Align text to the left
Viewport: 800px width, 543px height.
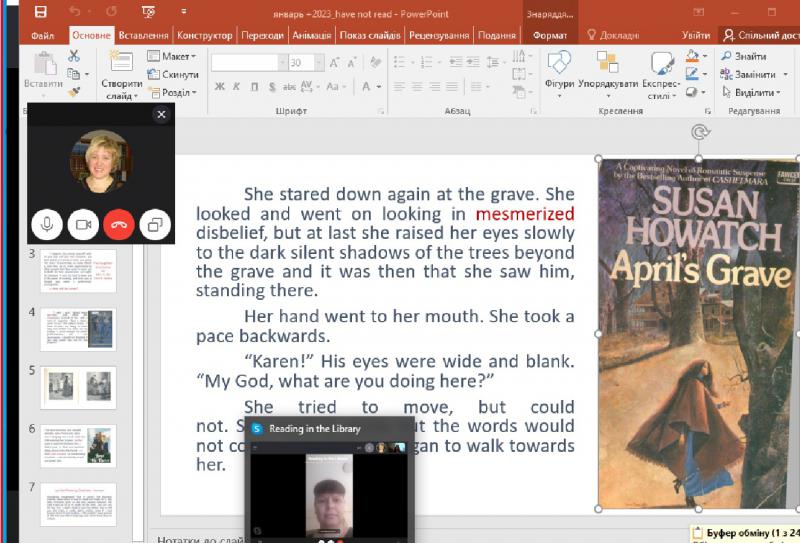(399, 87)
